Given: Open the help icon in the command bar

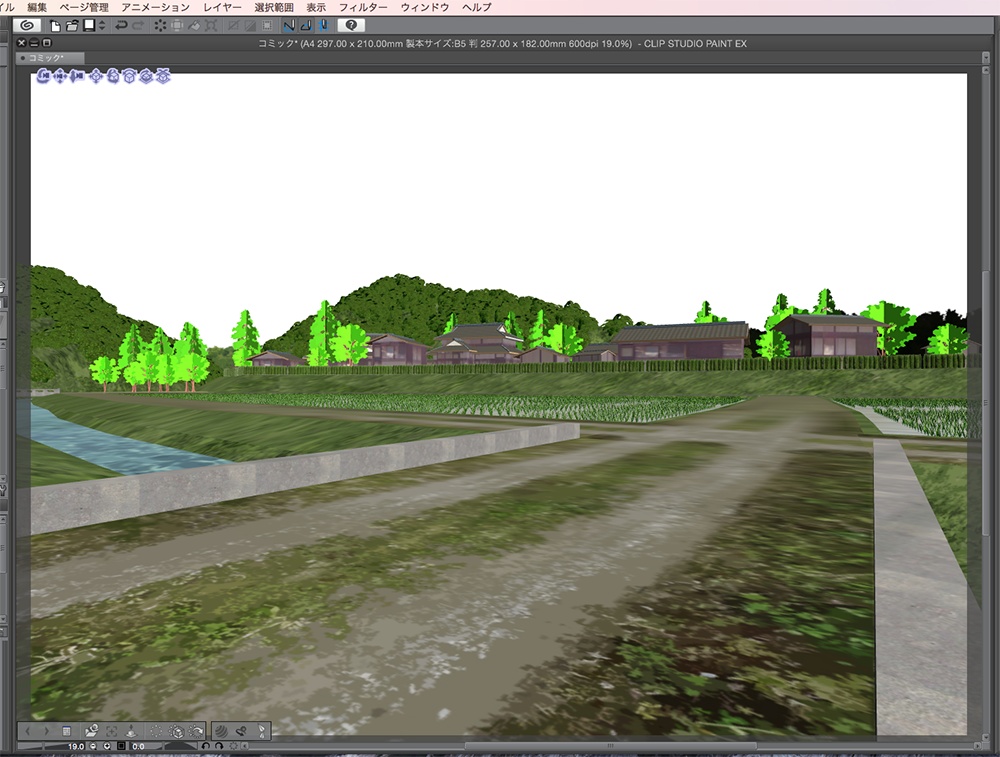Looking at the screenshot, I should pos(350,25).
